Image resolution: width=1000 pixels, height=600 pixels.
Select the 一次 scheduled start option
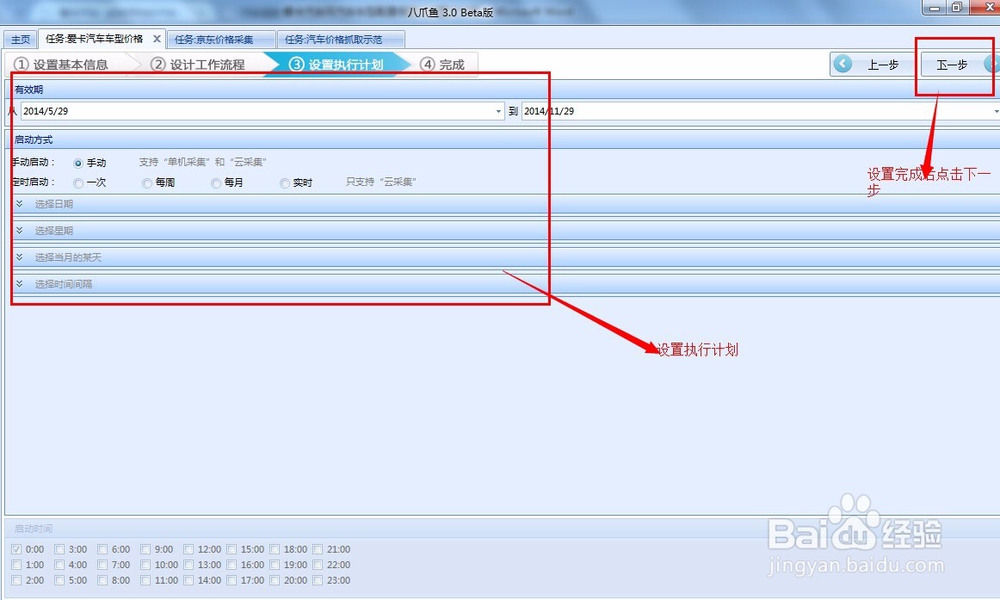click(78, 184)
